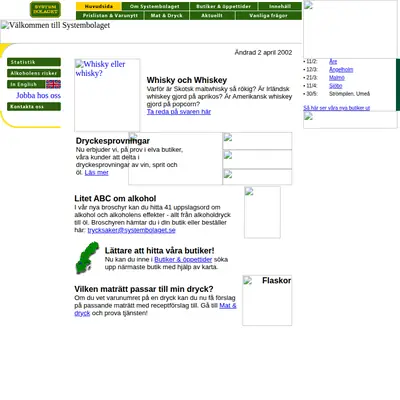
Task: Open the Innehåll menu item
Action: pos(280,6)
